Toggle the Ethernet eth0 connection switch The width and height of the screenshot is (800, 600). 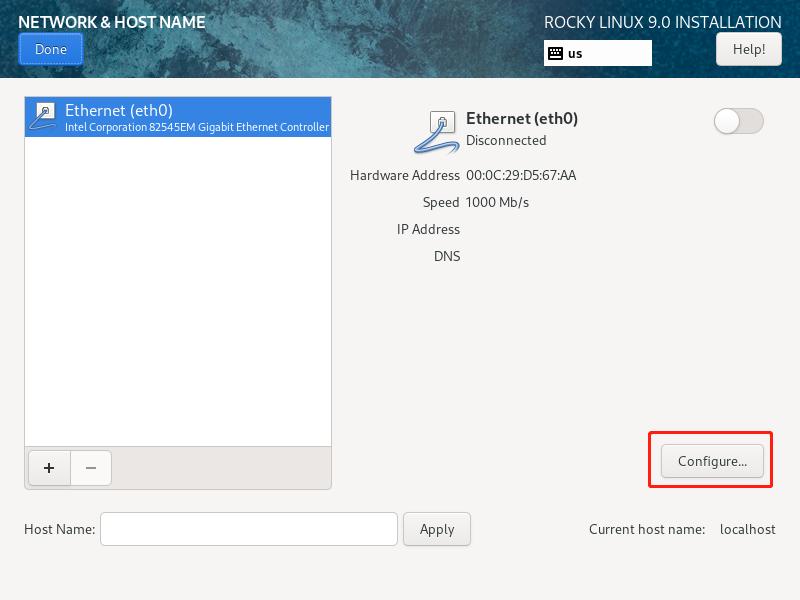[x=738, y=121]
